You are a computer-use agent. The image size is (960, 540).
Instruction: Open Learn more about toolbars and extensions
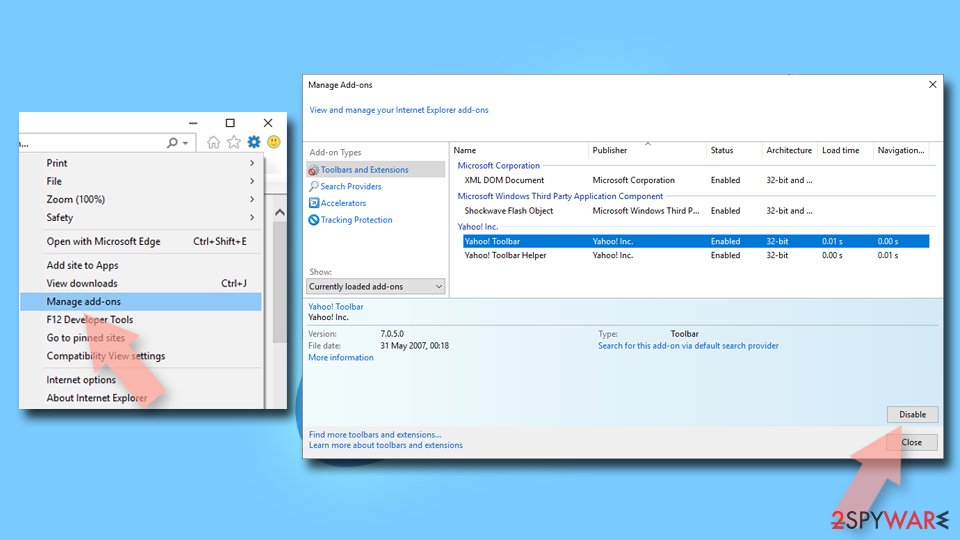(x=386, y=445)
